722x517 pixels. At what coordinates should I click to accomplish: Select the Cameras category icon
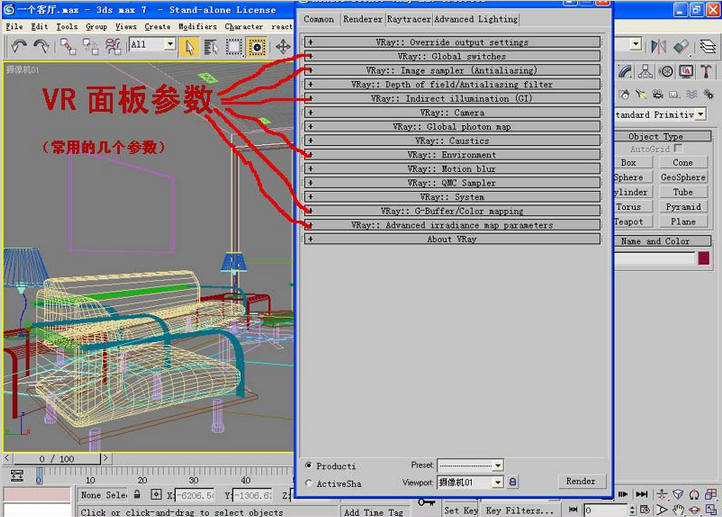(658, 94)
